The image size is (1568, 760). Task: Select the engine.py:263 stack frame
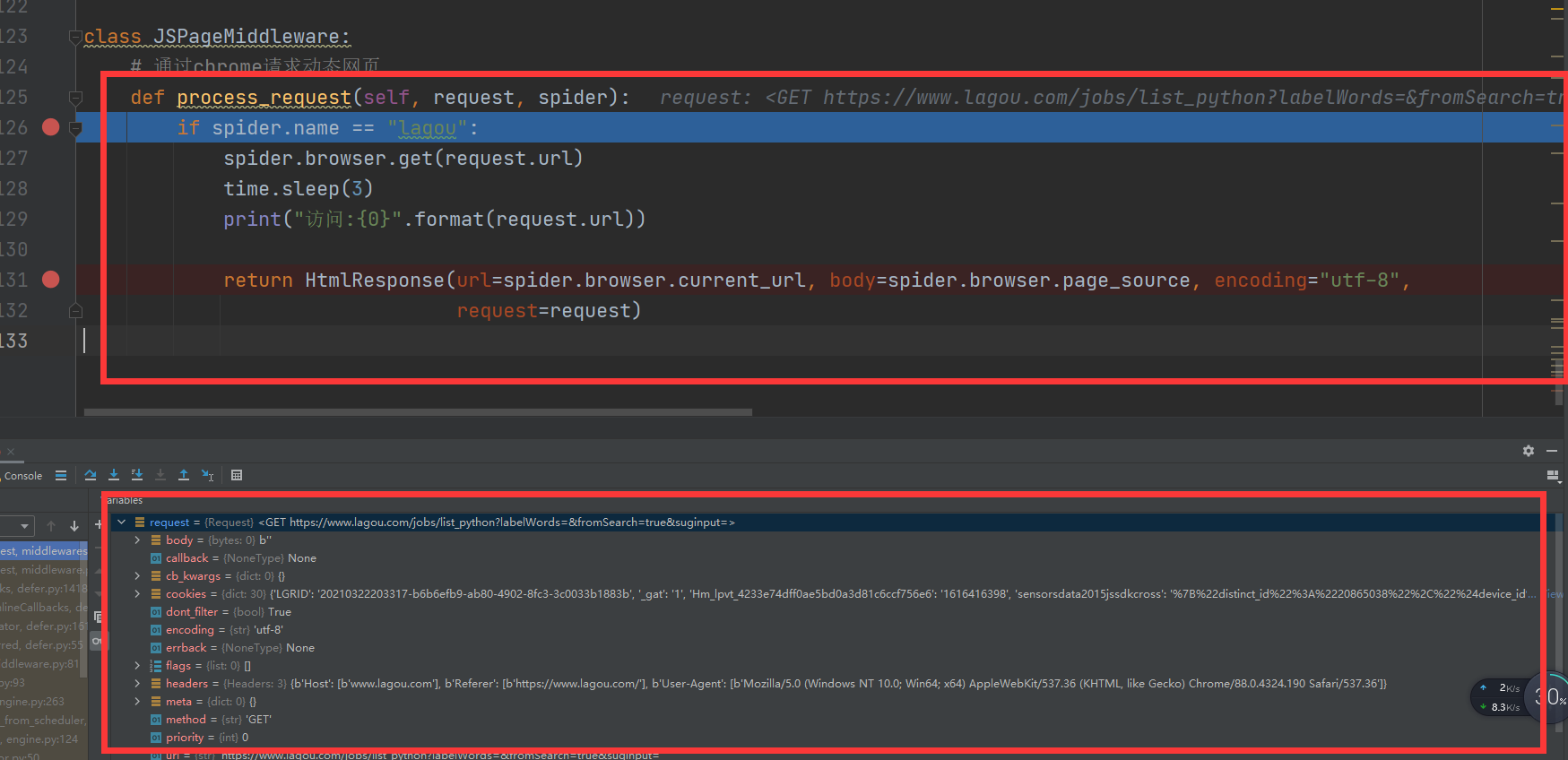click(44, 701)
